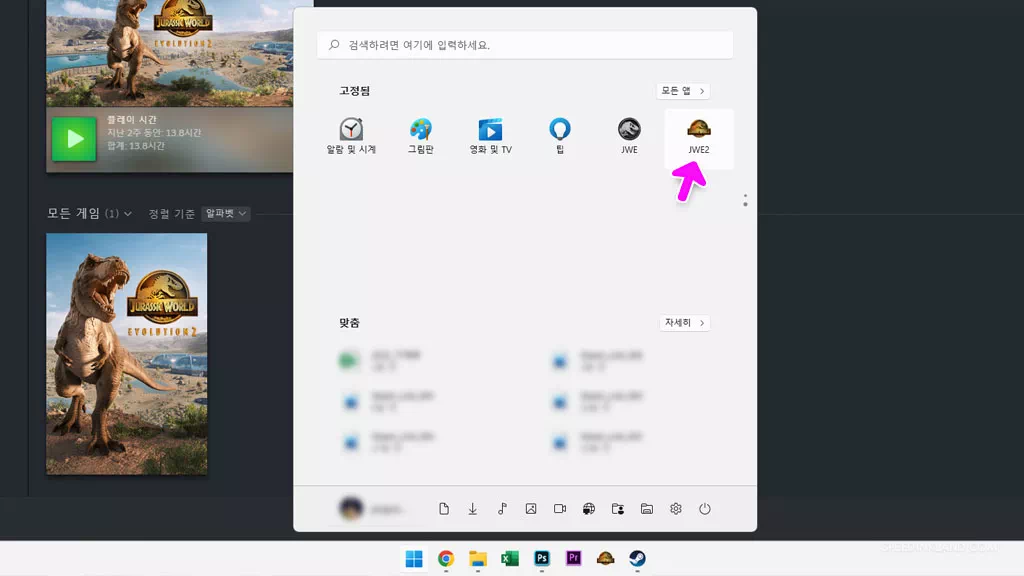Viewport: 1024px width, 576px height.
Task: Open the 알람 및 시계 pinned app
Action: pyautogui.click(x=351, y=136)
